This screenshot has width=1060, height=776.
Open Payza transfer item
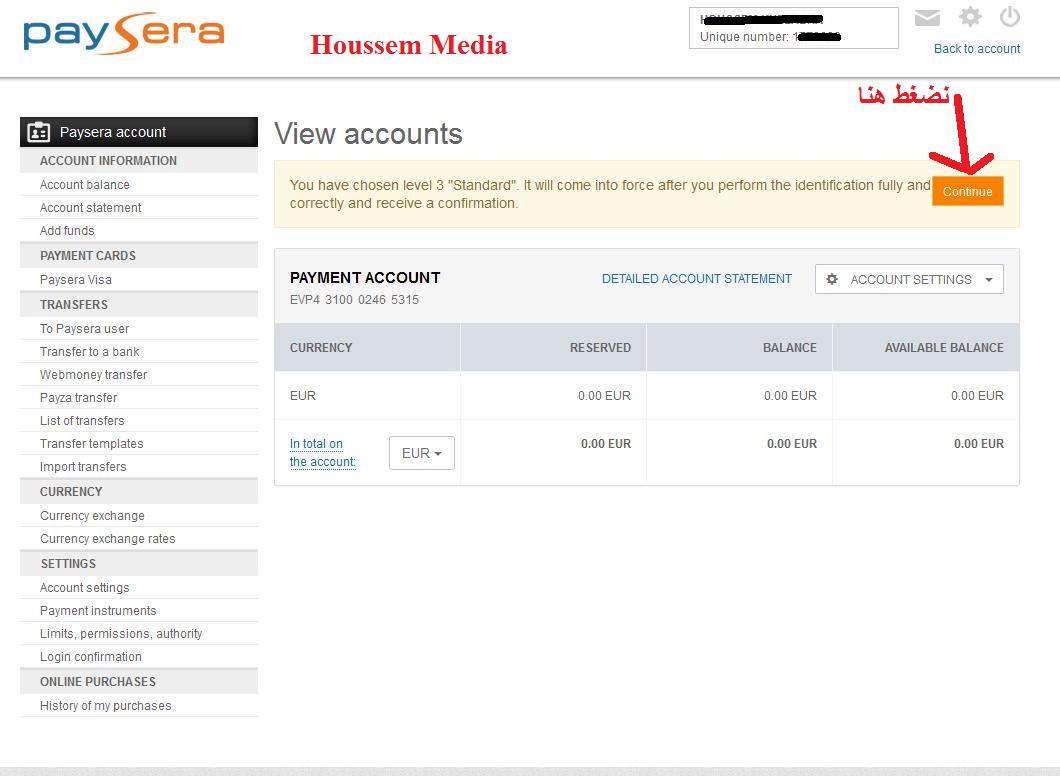(x=78, y=397)
